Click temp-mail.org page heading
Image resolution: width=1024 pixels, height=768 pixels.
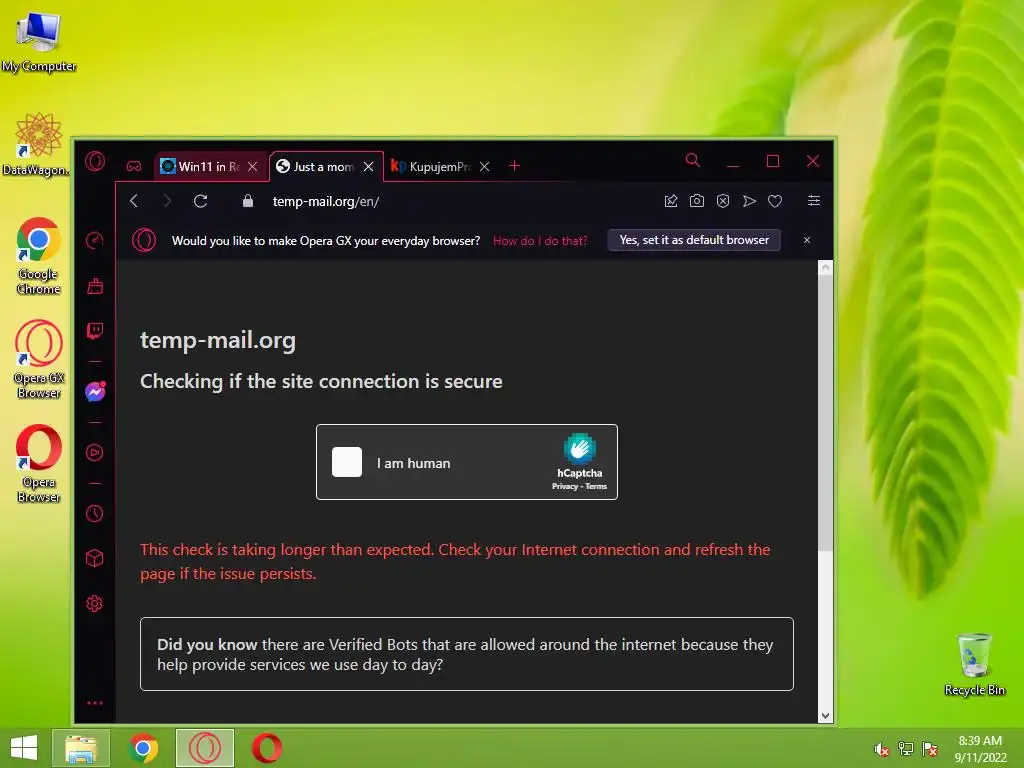point(218,340)
